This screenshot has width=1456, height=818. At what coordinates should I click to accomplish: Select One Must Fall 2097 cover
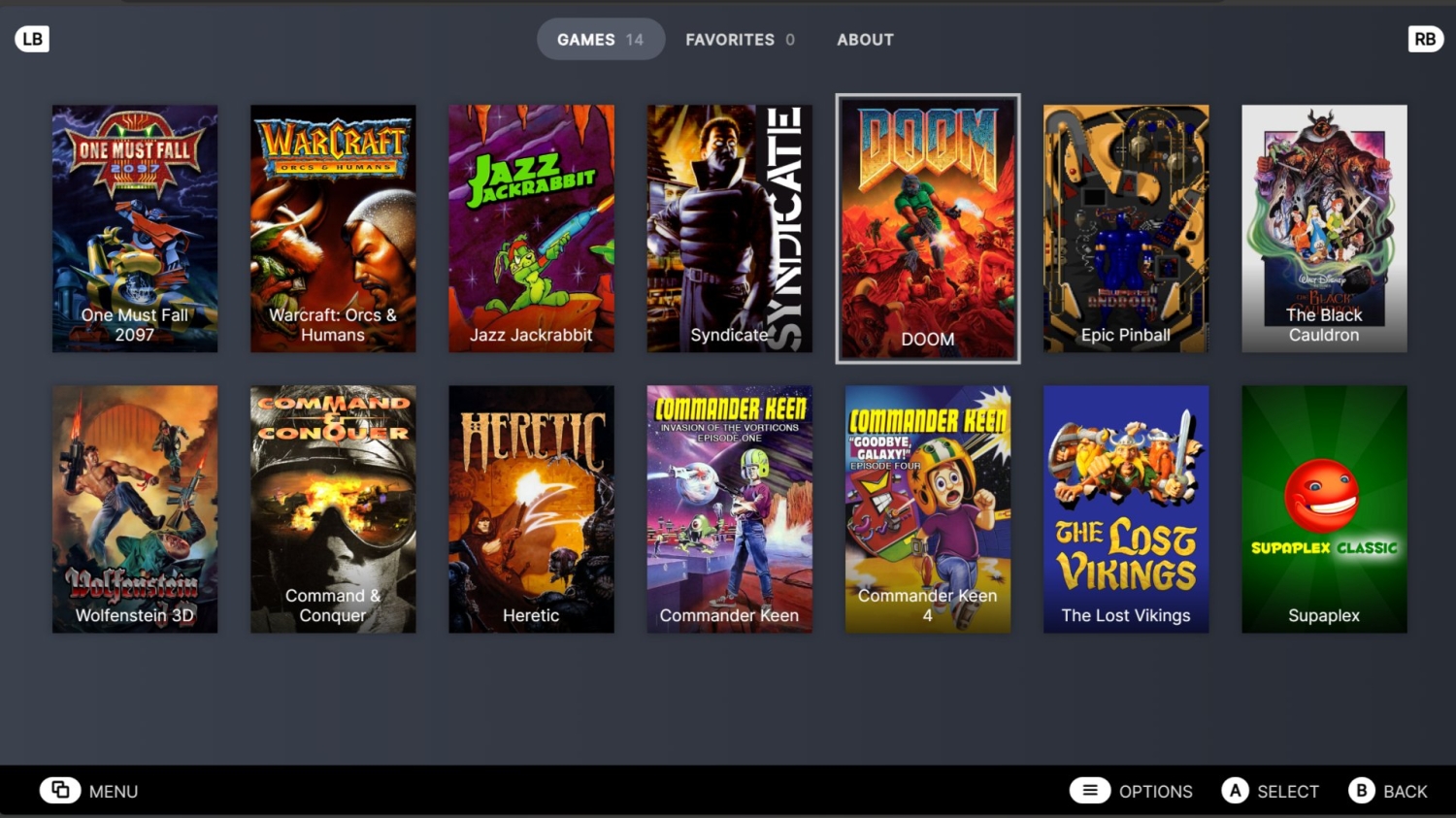click(135, 228)
